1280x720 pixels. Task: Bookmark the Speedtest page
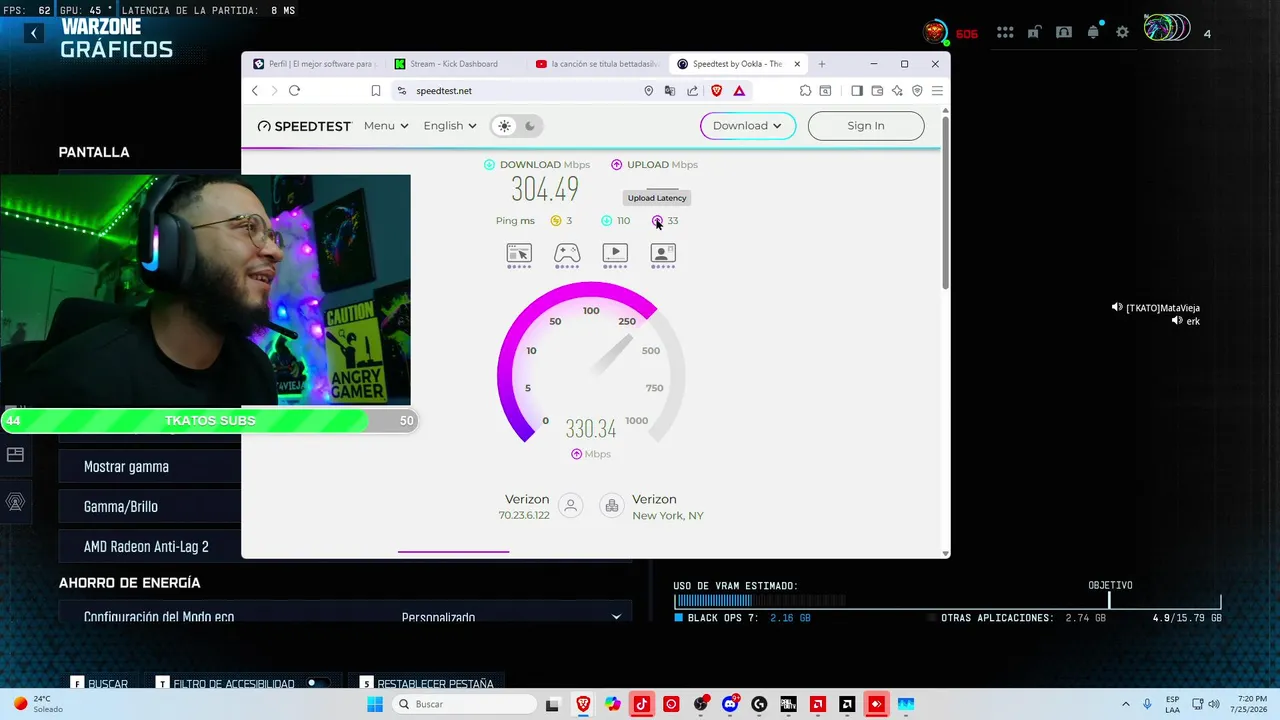click(376, 91)
